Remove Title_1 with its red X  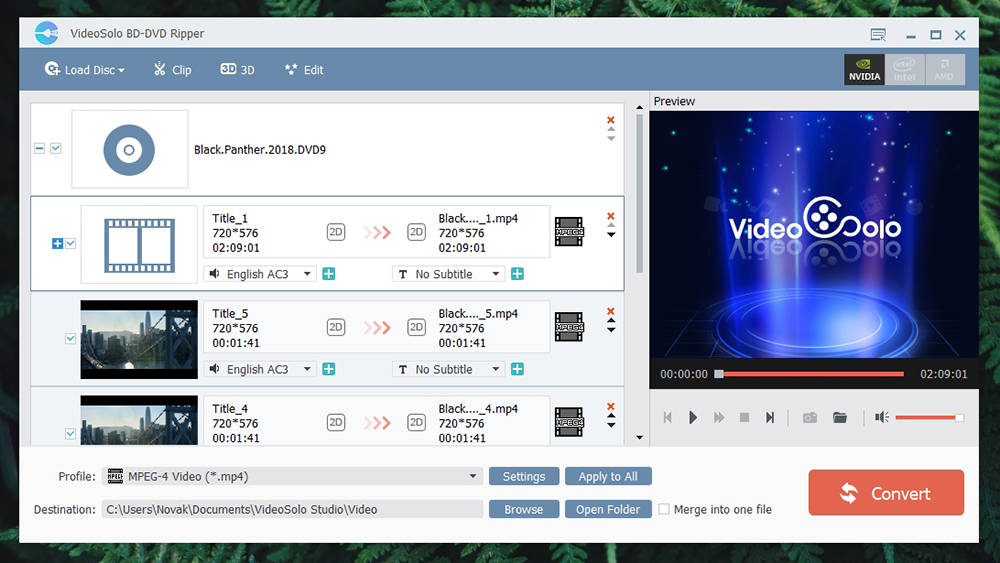click(x=611, y=216)
